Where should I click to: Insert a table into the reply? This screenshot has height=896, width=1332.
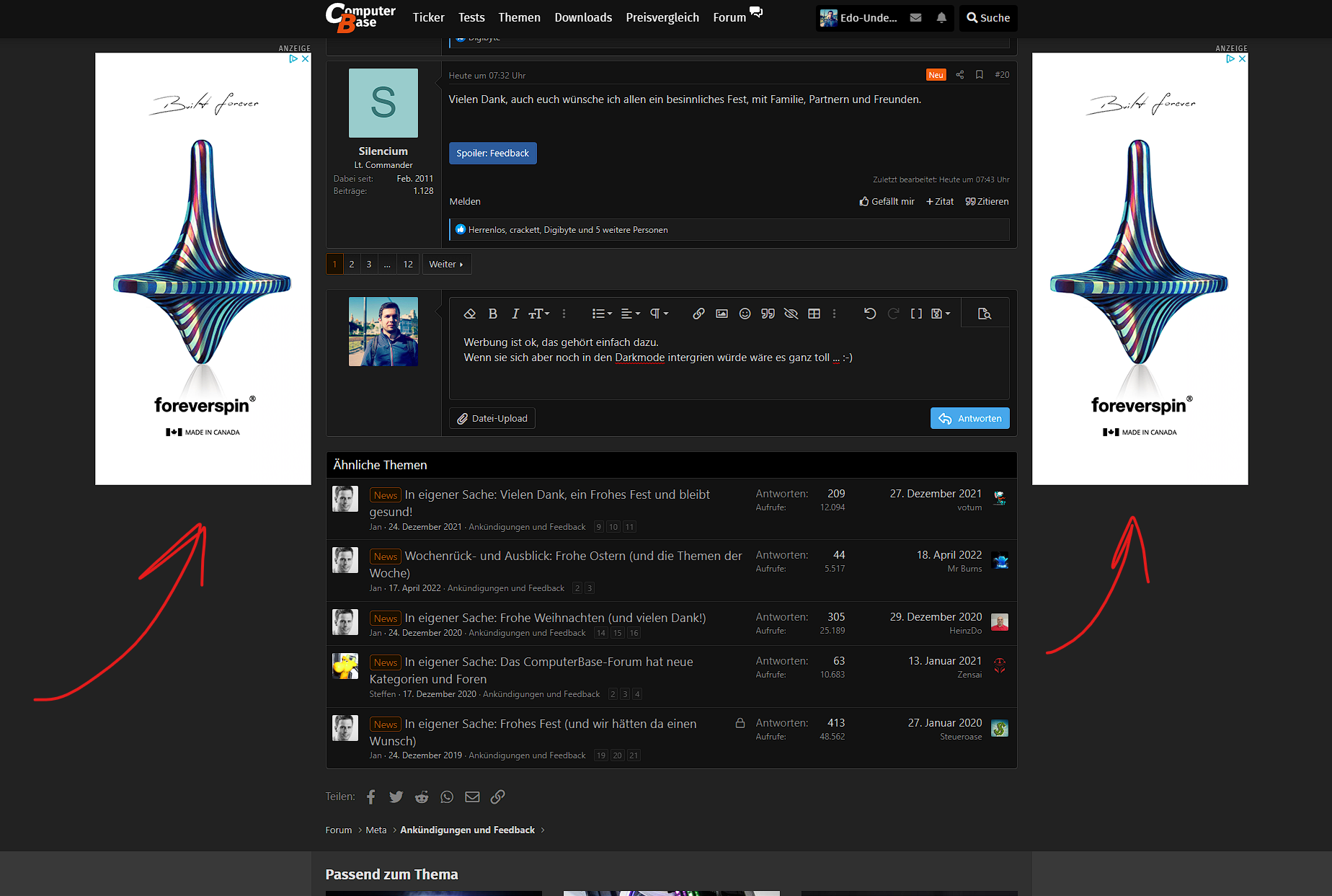[x=814, y=313]
